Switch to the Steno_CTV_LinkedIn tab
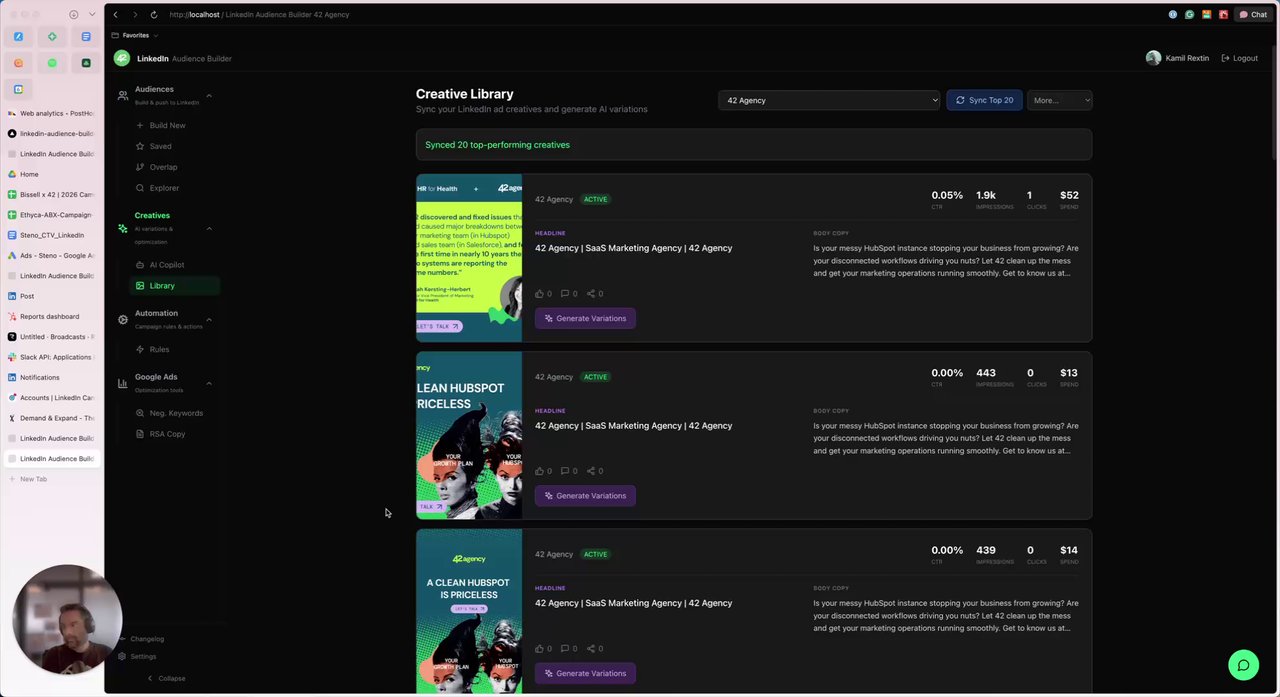The height and width of the screenshot is (697, 1280). 50,235
